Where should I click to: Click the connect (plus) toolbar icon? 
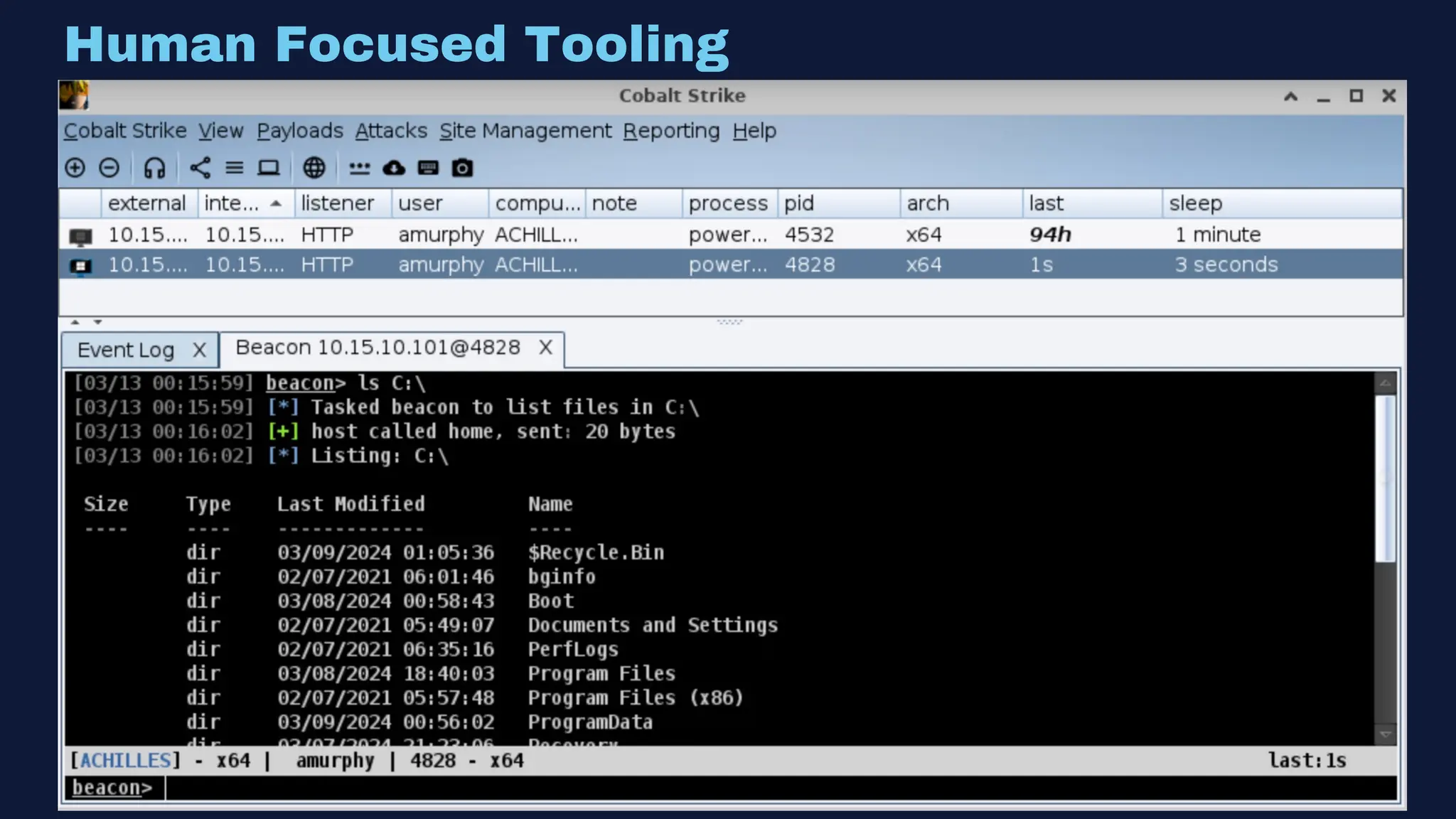[75, 168]
